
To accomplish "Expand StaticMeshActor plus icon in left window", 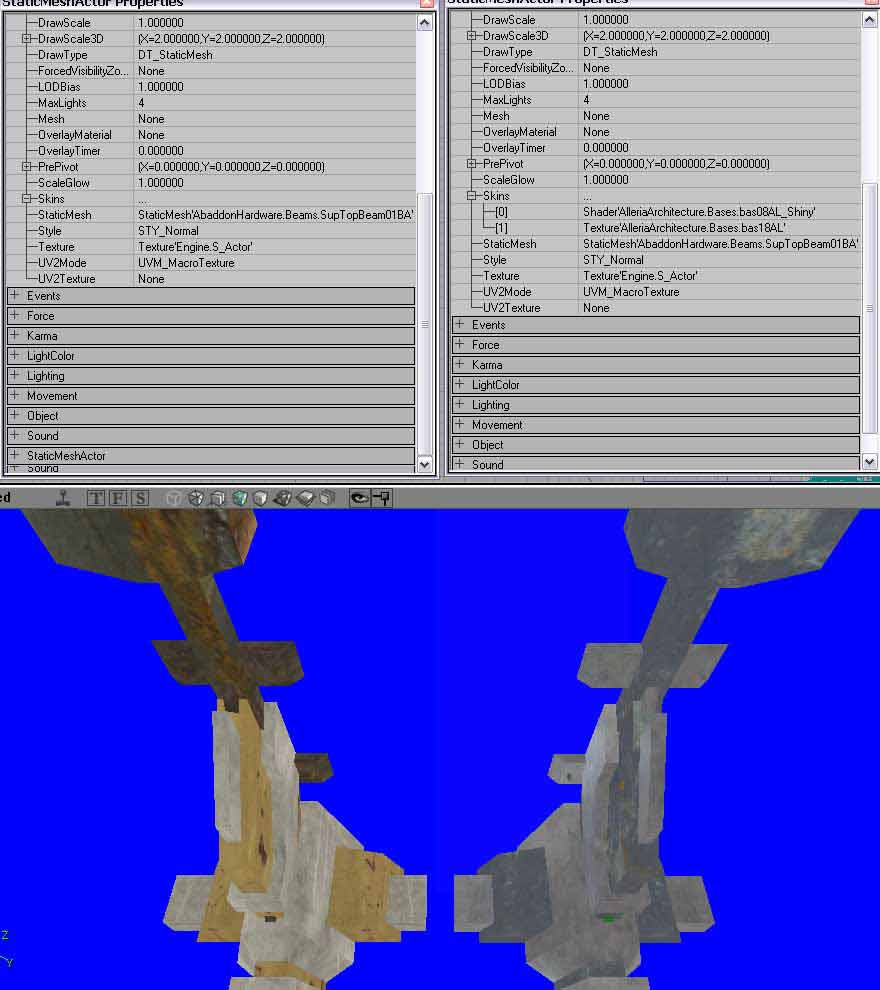I will 15,455.
